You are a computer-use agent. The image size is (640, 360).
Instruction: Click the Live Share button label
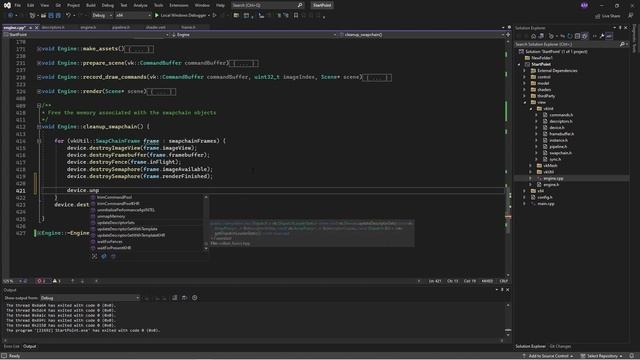click(611, 16)
